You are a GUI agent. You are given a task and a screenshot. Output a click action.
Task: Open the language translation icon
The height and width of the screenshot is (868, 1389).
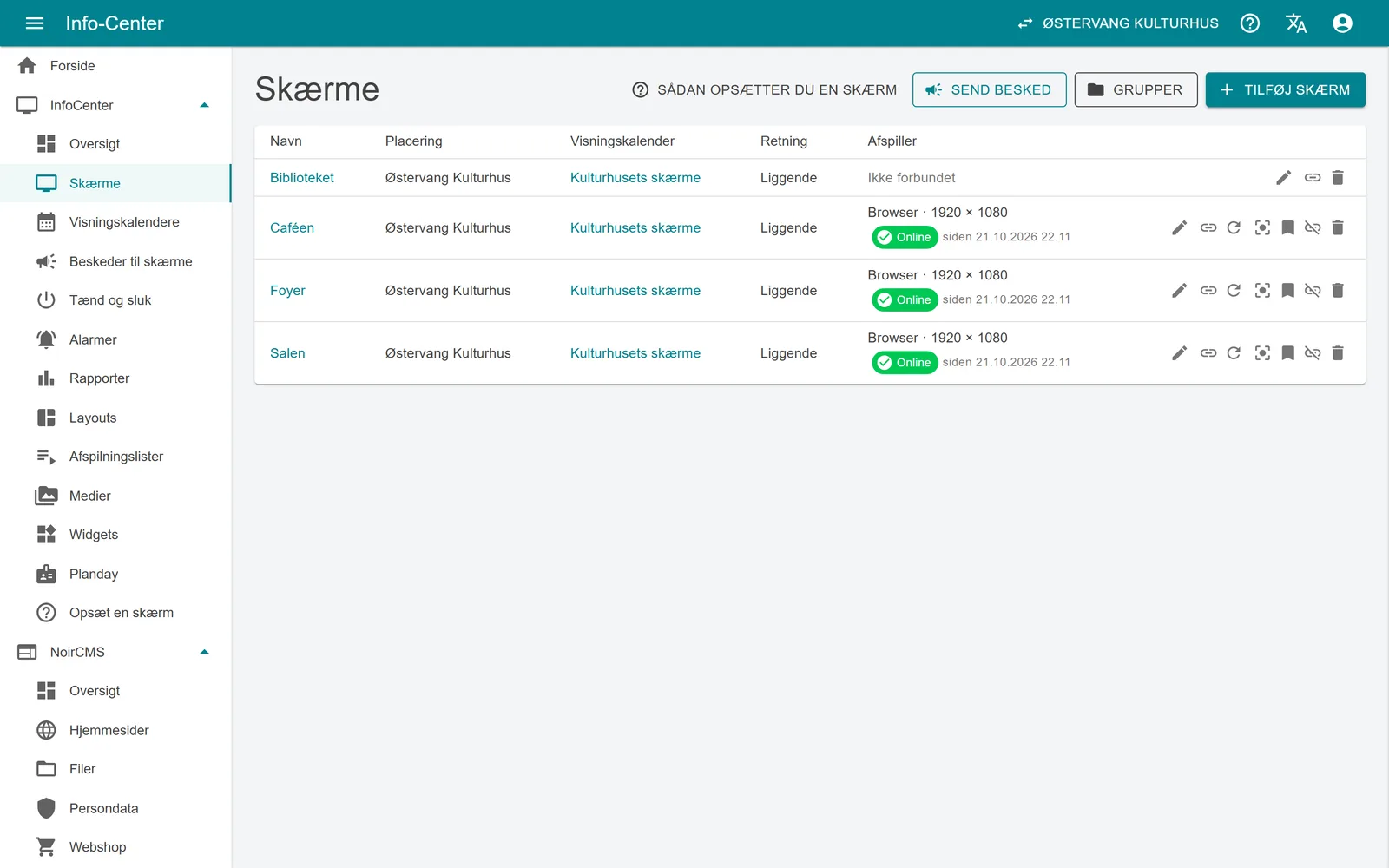(1296, 23)
